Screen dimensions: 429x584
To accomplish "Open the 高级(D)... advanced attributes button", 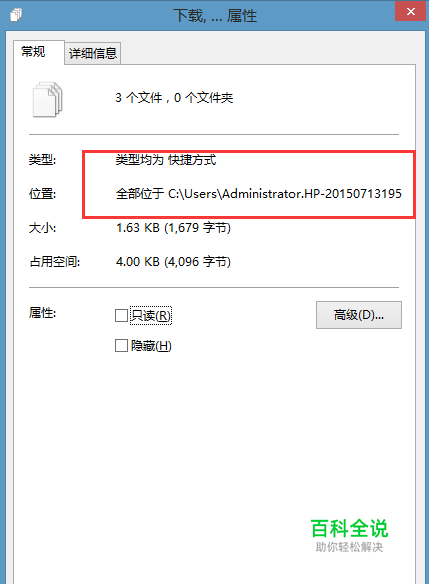I will [x=359, y=315].
